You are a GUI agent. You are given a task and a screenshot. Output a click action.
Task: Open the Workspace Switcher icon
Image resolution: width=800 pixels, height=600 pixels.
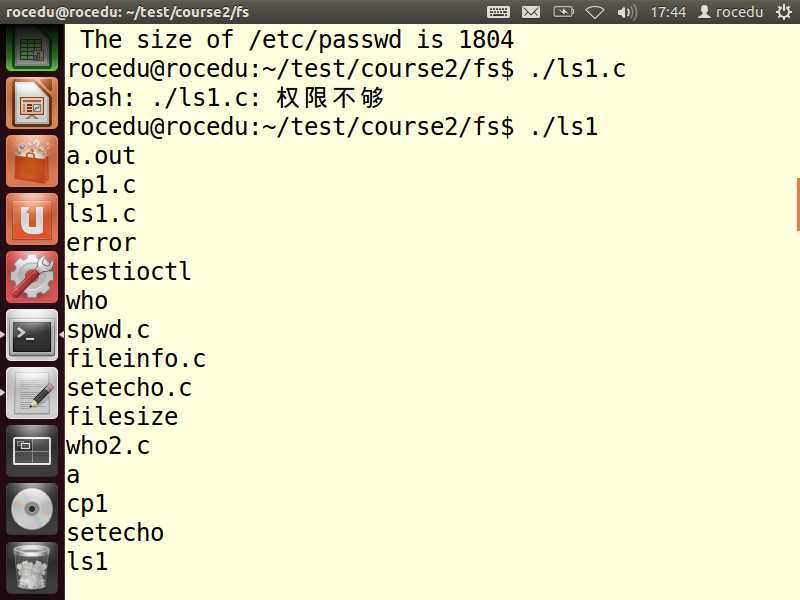click(32, 451)
